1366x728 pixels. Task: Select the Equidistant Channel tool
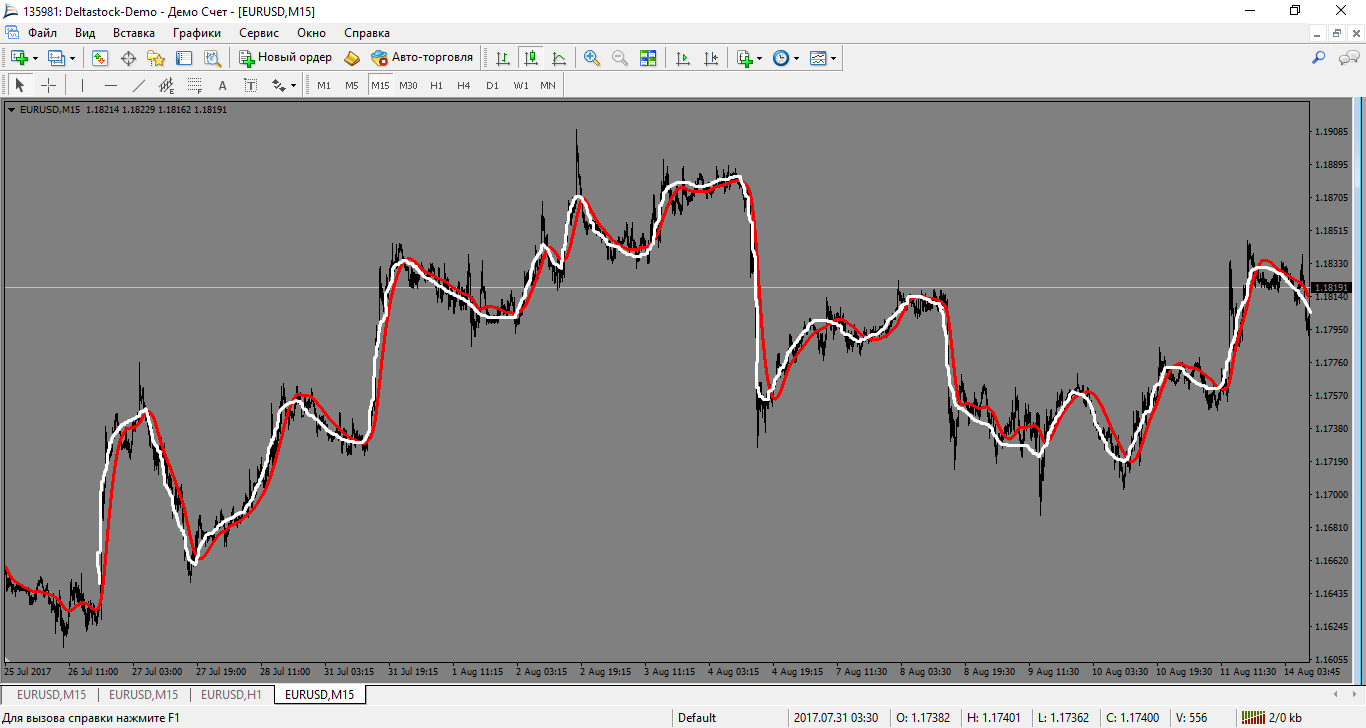point(167,85)
